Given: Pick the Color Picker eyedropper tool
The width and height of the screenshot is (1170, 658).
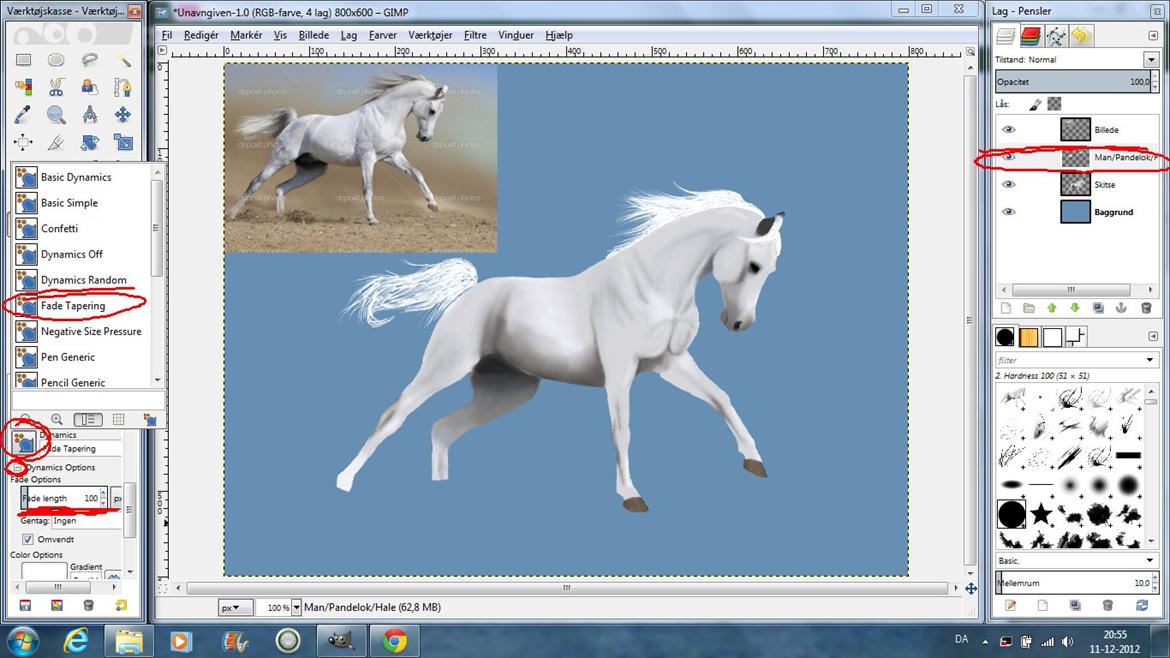Looking at the screenshot, I should (x=23, y=115).
